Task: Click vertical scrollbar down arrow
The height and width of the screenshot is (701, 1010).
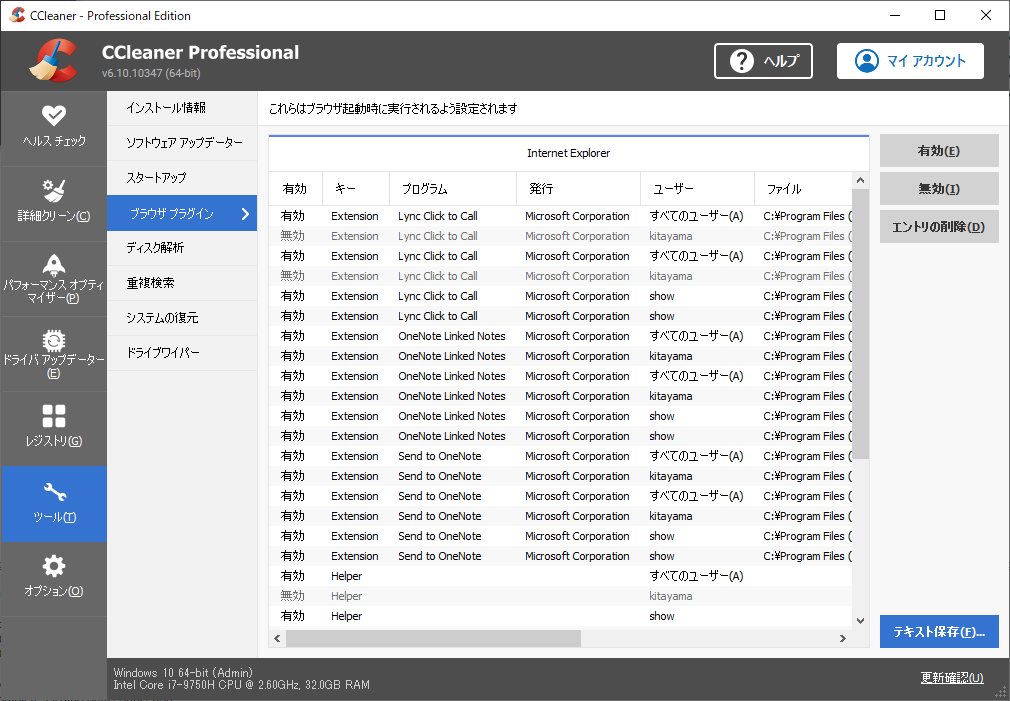Action: (860, 621)
